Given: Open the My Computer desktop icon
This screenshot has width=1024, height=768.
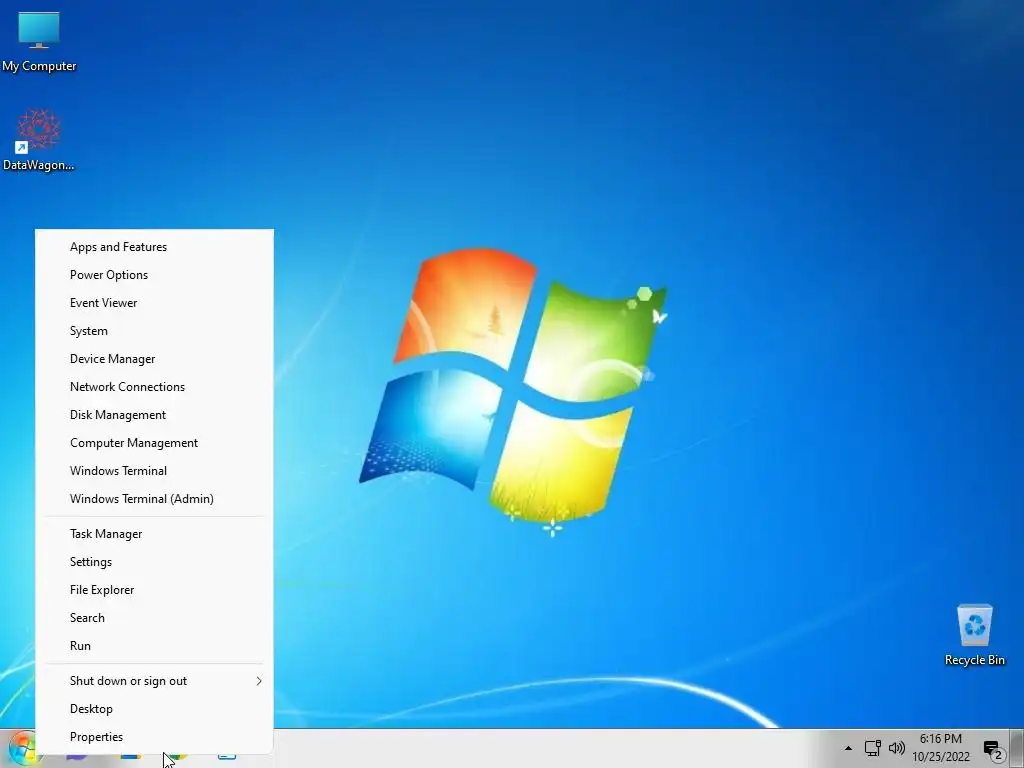Looking at the screenshot, I should point(39,40).
